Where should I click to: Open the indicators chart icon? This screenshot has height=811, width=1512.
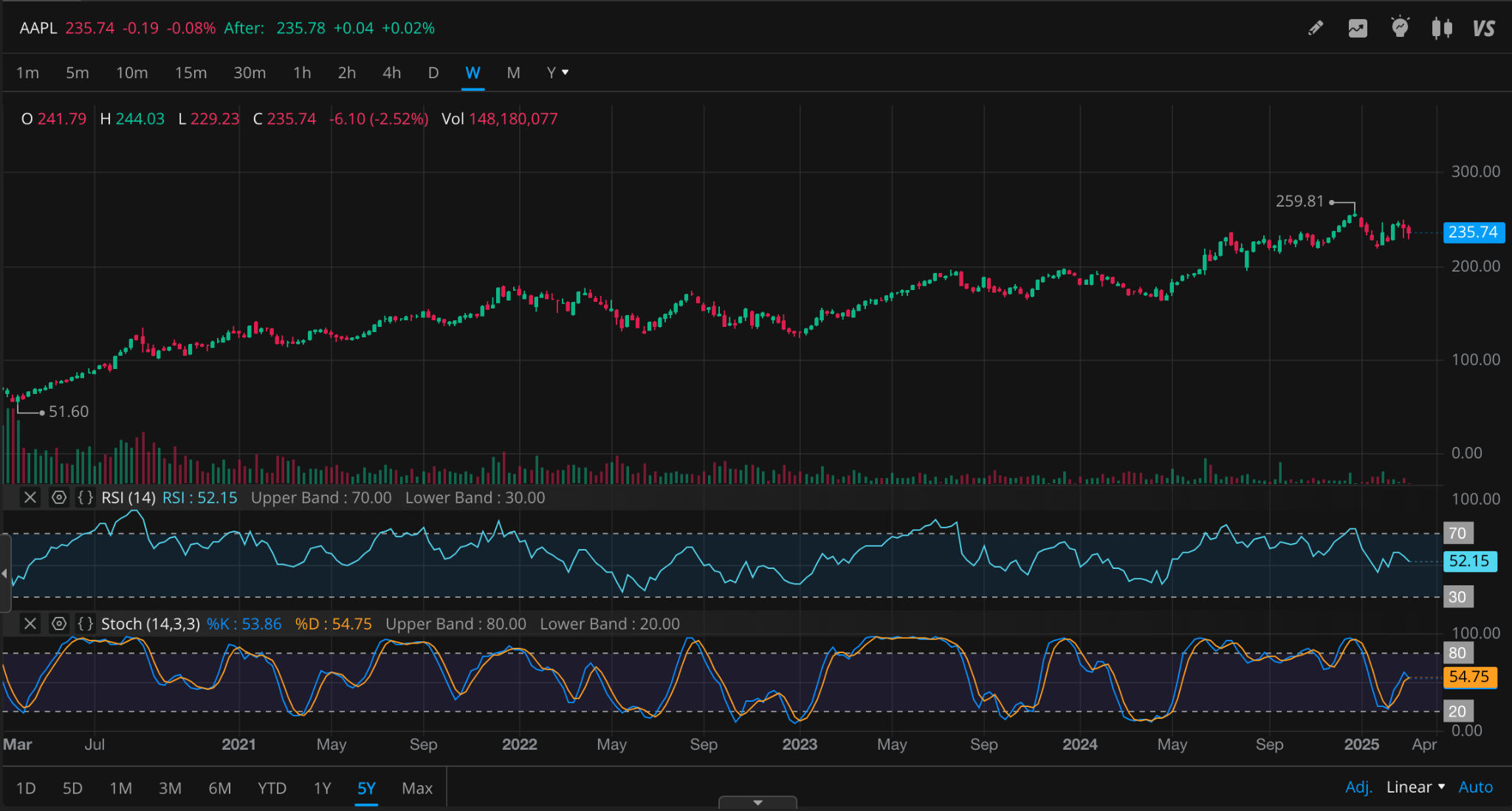(1358, 29)
